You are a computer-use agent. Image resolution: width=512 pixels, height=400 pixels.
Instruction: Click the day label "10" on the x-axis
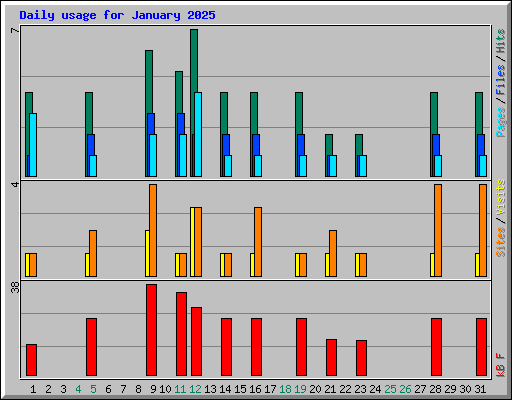click(165, 389)
